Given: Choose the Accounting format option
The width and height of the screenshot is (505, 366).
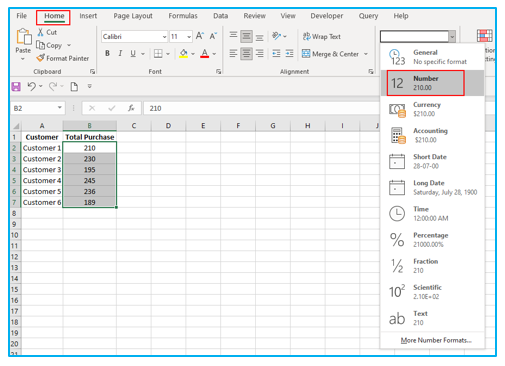Looking at the screenshot, I should [432, 135].
